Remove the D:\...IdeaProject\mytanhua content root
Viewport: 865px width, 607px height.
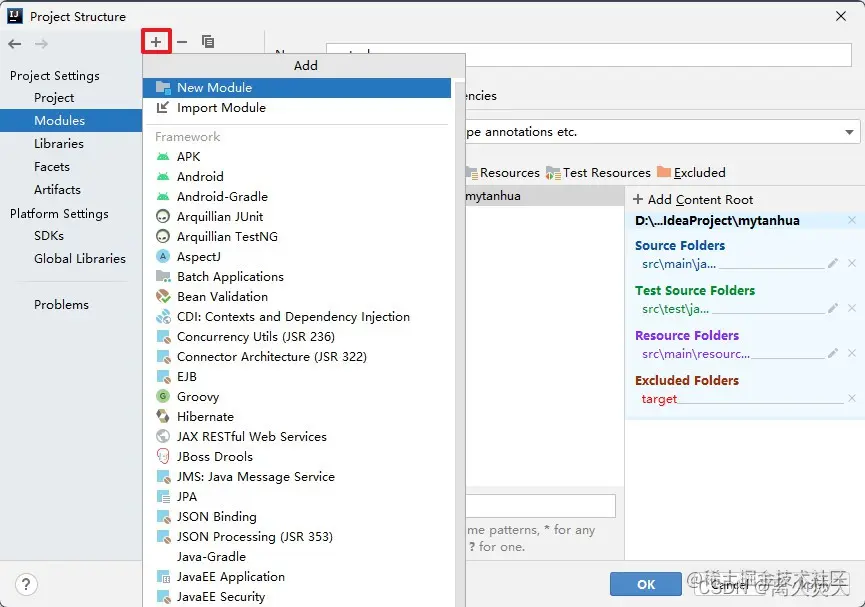(x=852, y=220)
